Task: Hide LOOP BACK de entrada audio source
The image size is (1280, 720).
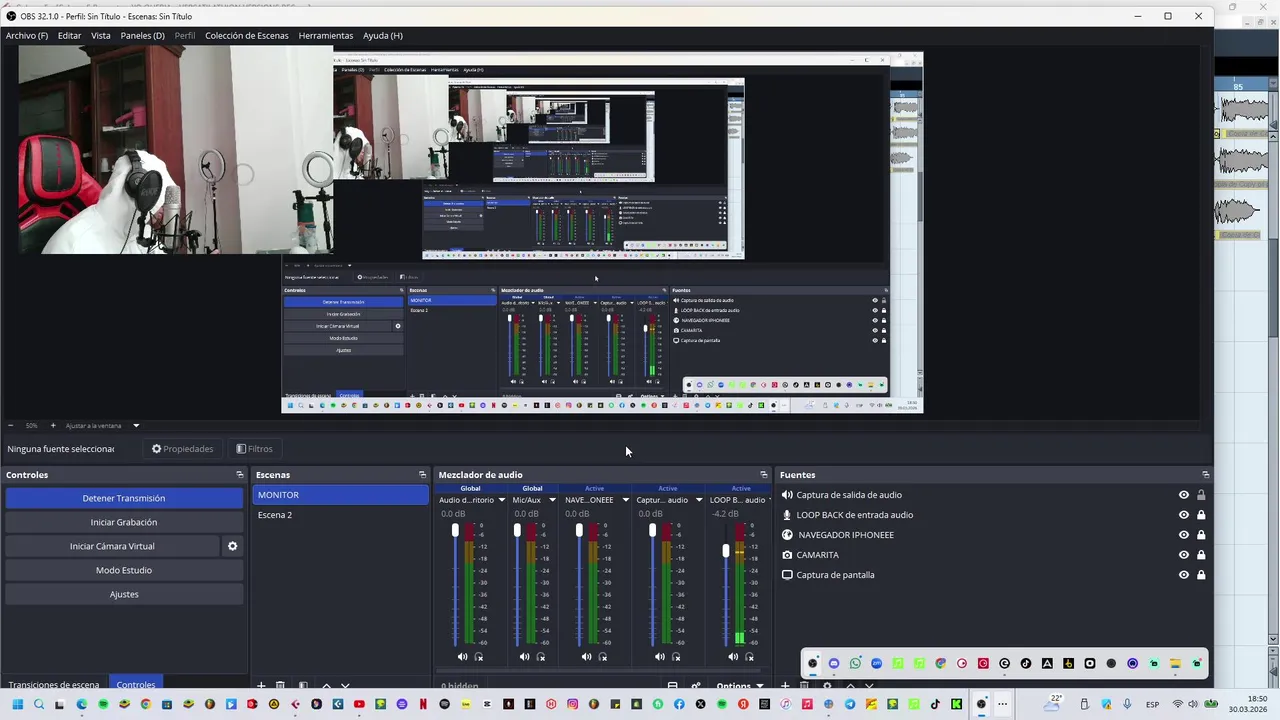Action: pos(1184,515)
